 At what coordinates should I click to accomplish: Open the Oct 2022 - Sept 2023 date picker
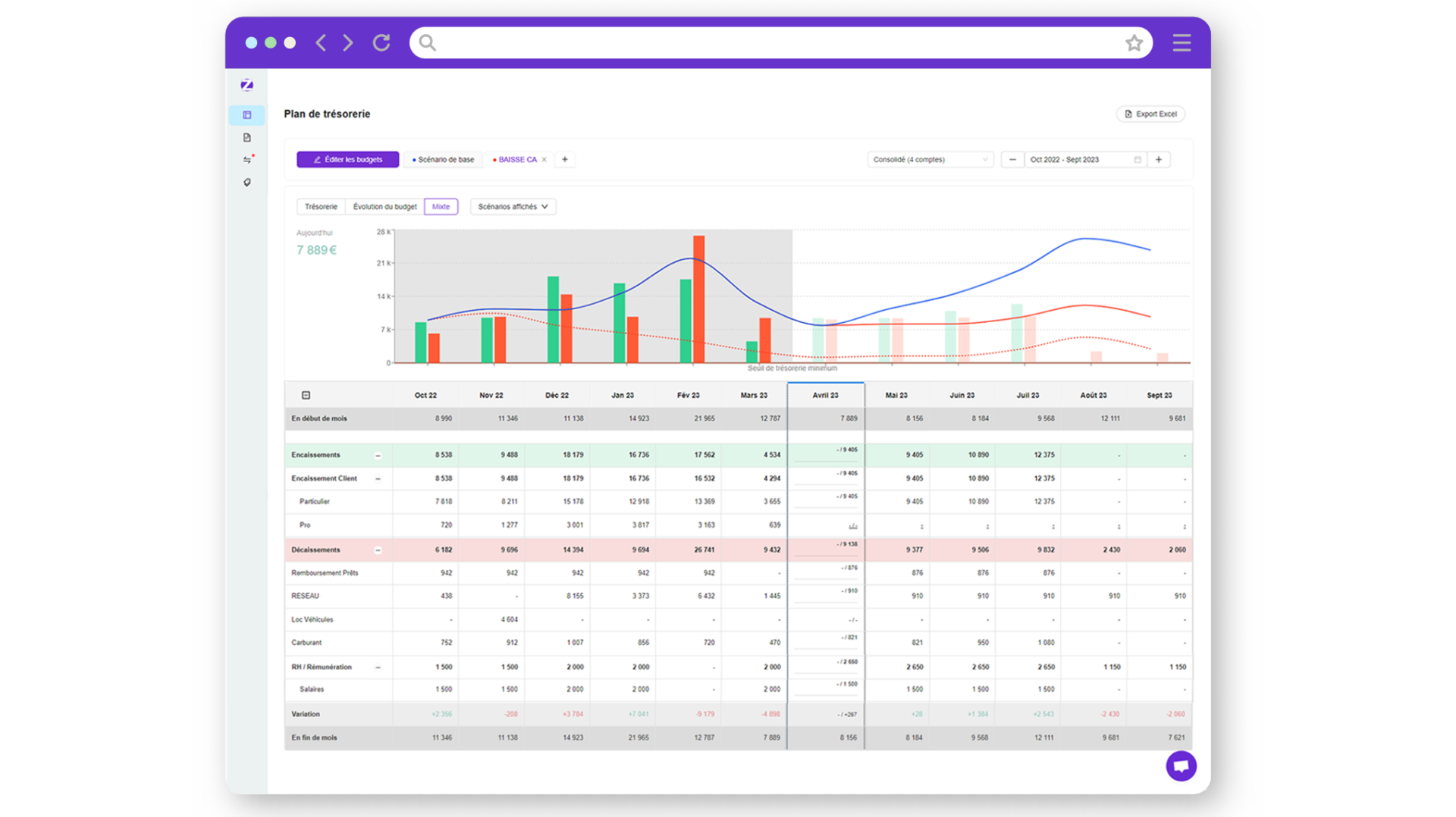tap(1084, 159)
